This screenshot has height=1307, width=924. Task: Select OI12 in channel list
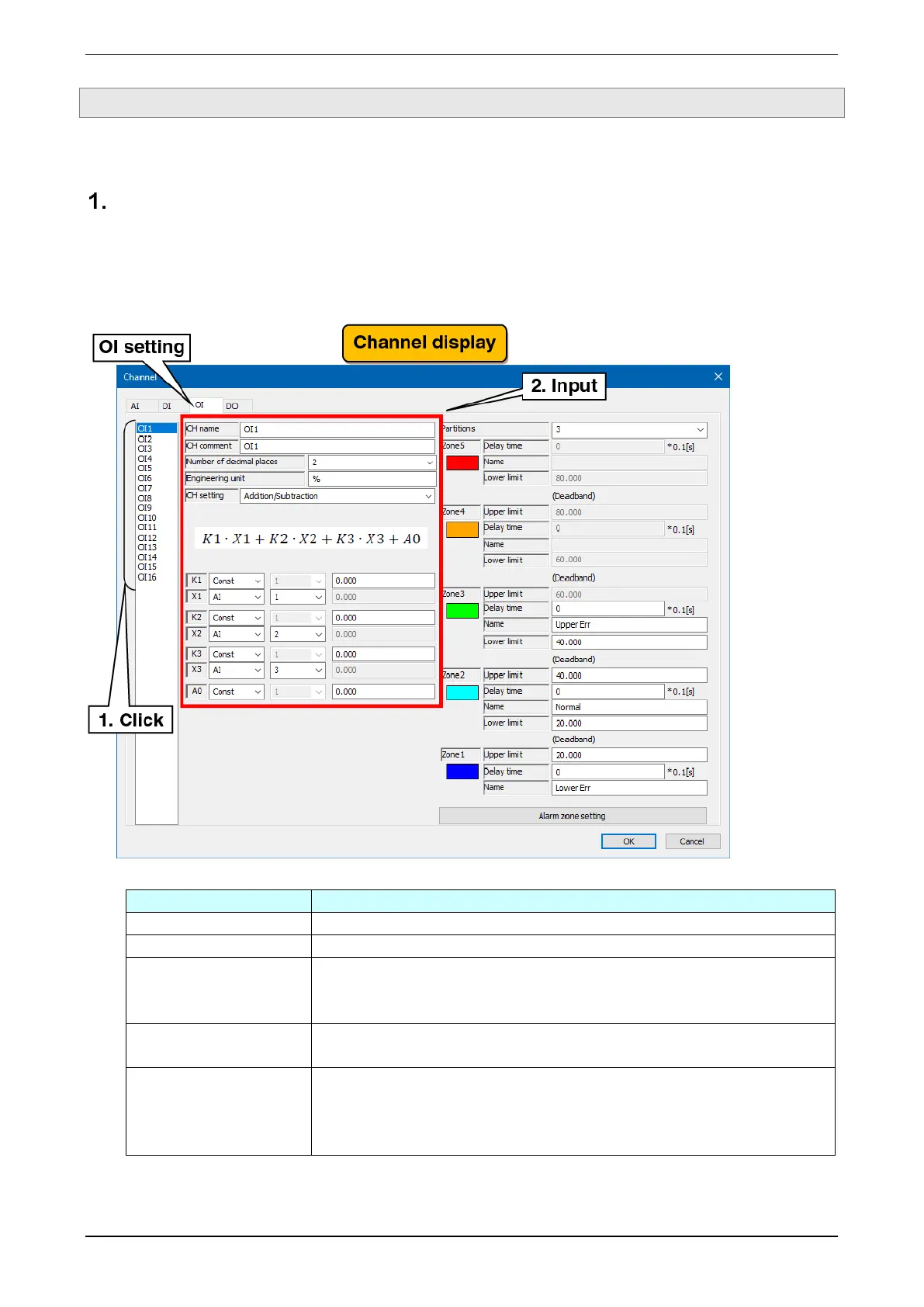156,537
